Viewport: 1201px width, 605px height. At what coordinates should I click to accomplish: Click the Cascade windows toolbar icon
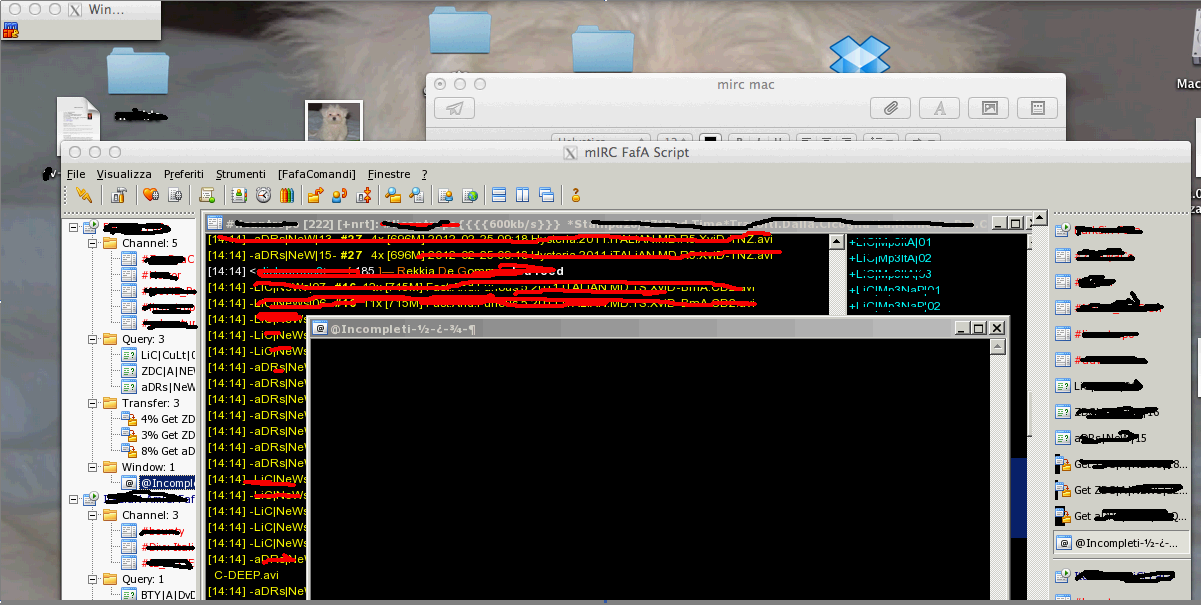pyautogui.click(x=546, y=195)
